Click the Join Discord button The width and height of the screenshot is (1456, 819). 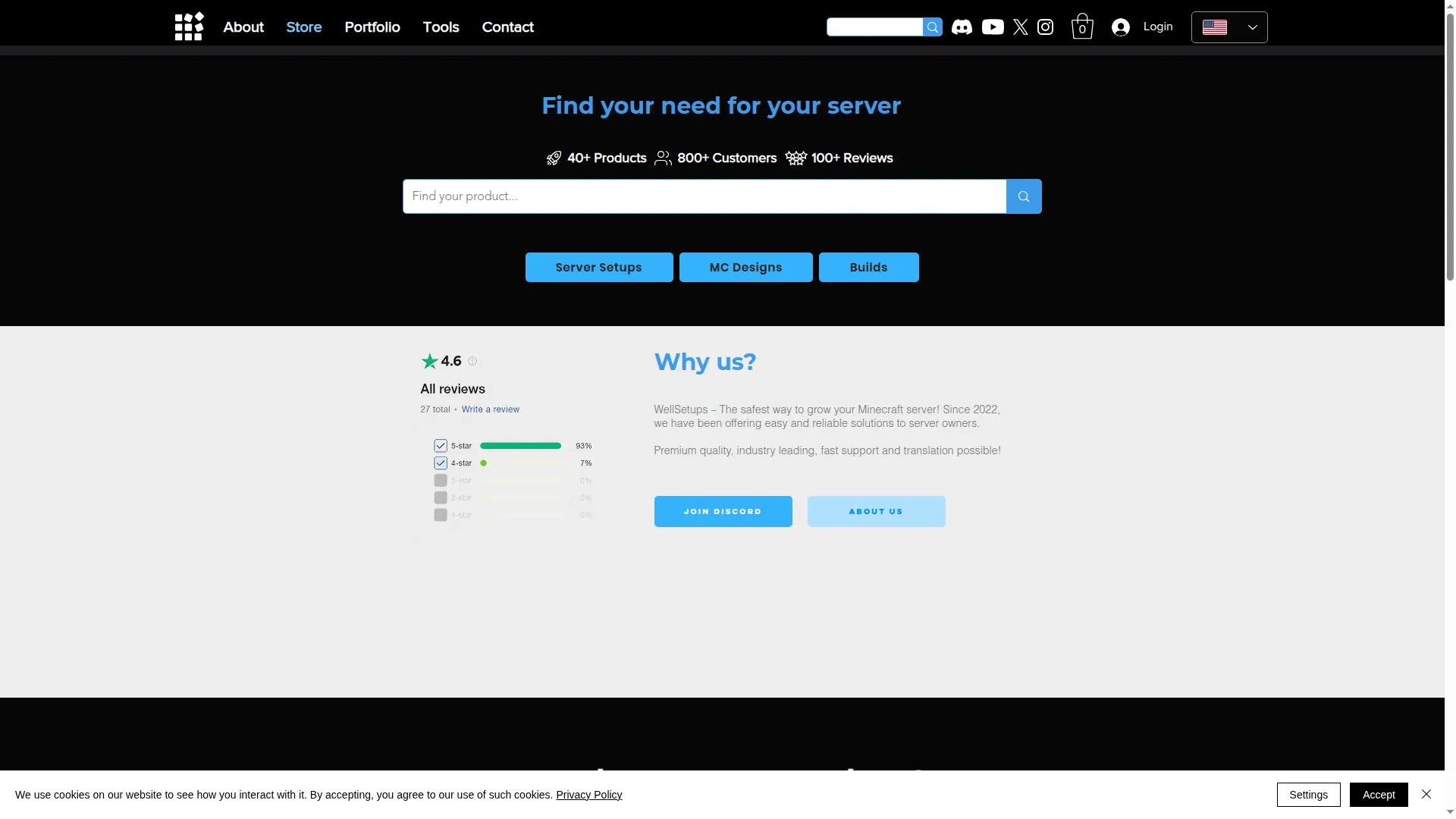723,512
